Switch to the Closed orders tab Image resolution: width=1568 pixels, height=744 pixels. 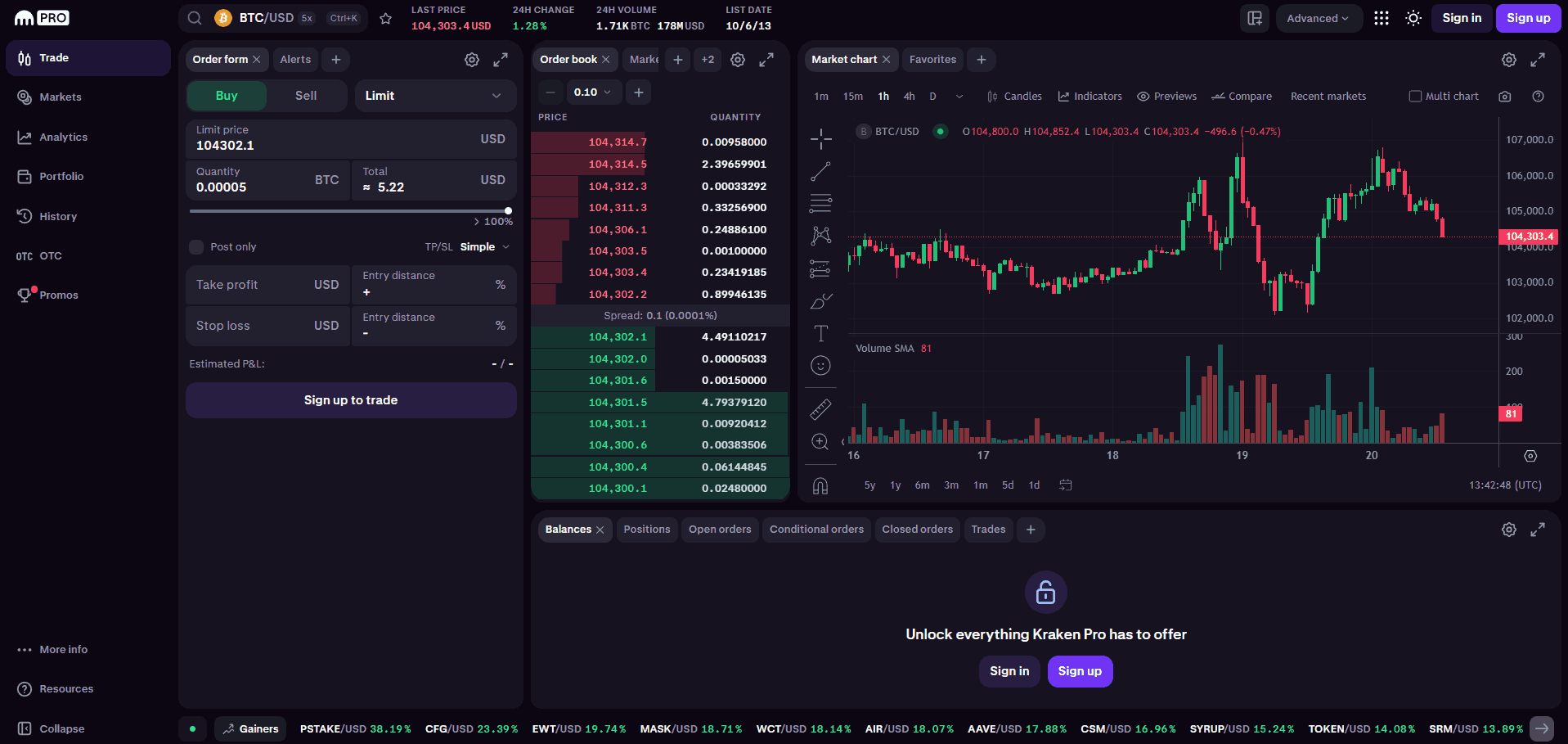917,530
